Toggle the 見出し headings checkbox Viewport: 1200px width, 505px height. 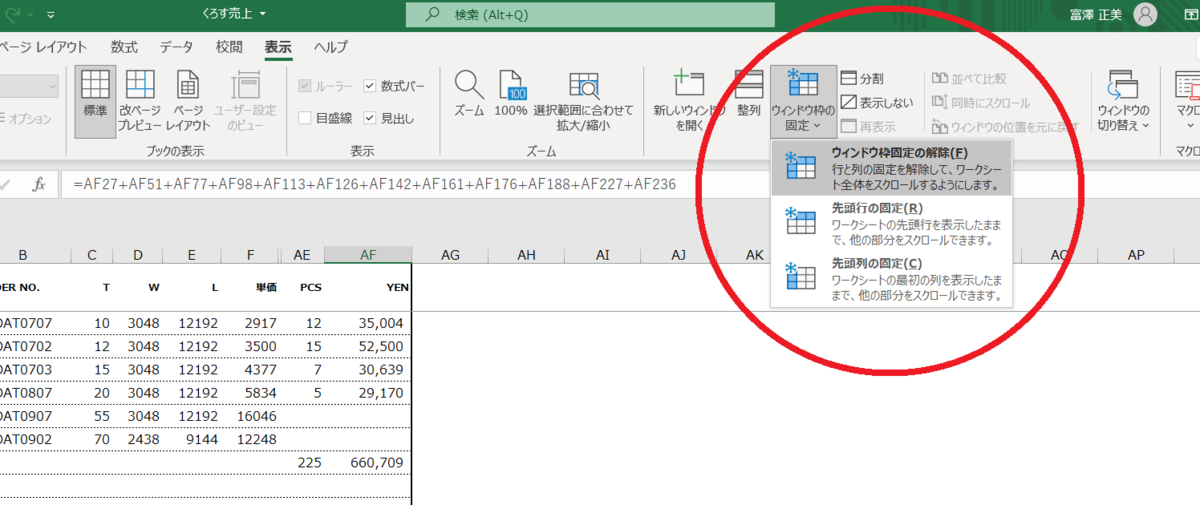[x=370, y=118]
